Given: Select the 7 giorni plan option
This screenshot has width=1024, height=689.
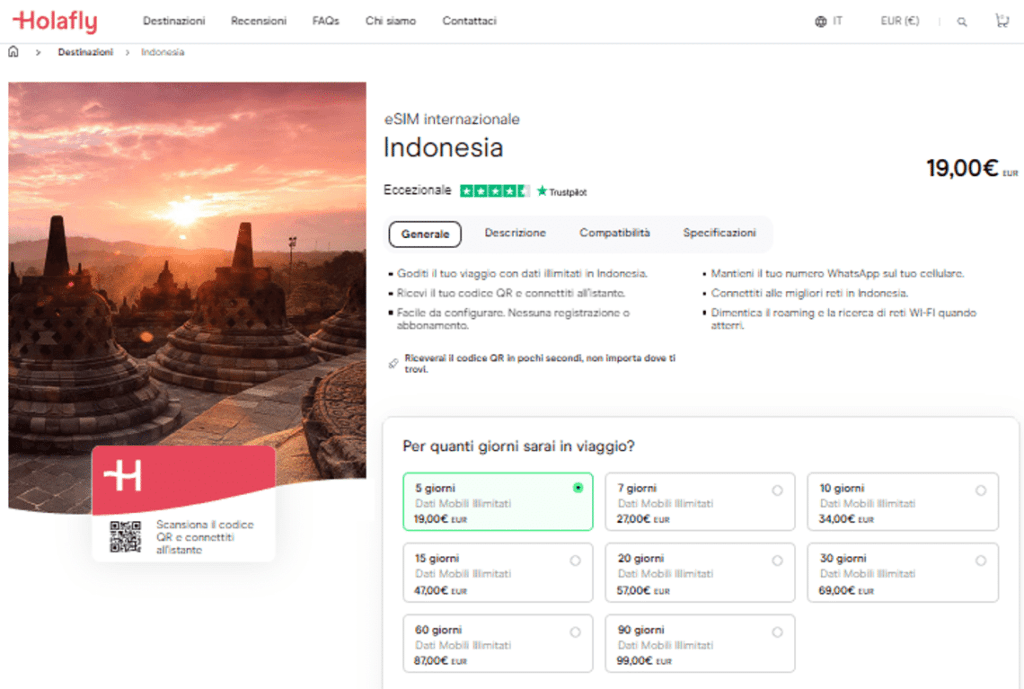Looking at the screenshot, I should tap(700, 501).
